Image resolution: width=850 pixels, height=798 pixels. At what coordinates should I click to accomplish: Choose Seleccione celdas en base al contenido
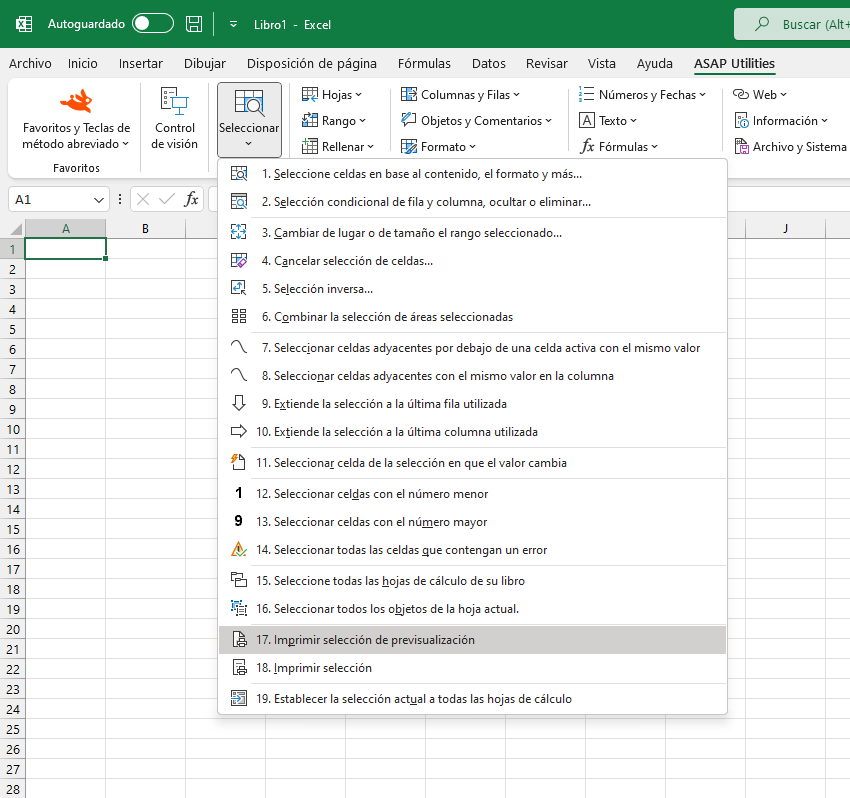coord(472,174)
